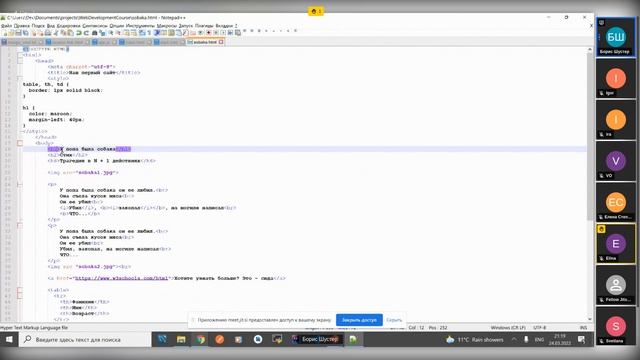Click the Cut toolbar icon
640x360 pixels.
56,33
